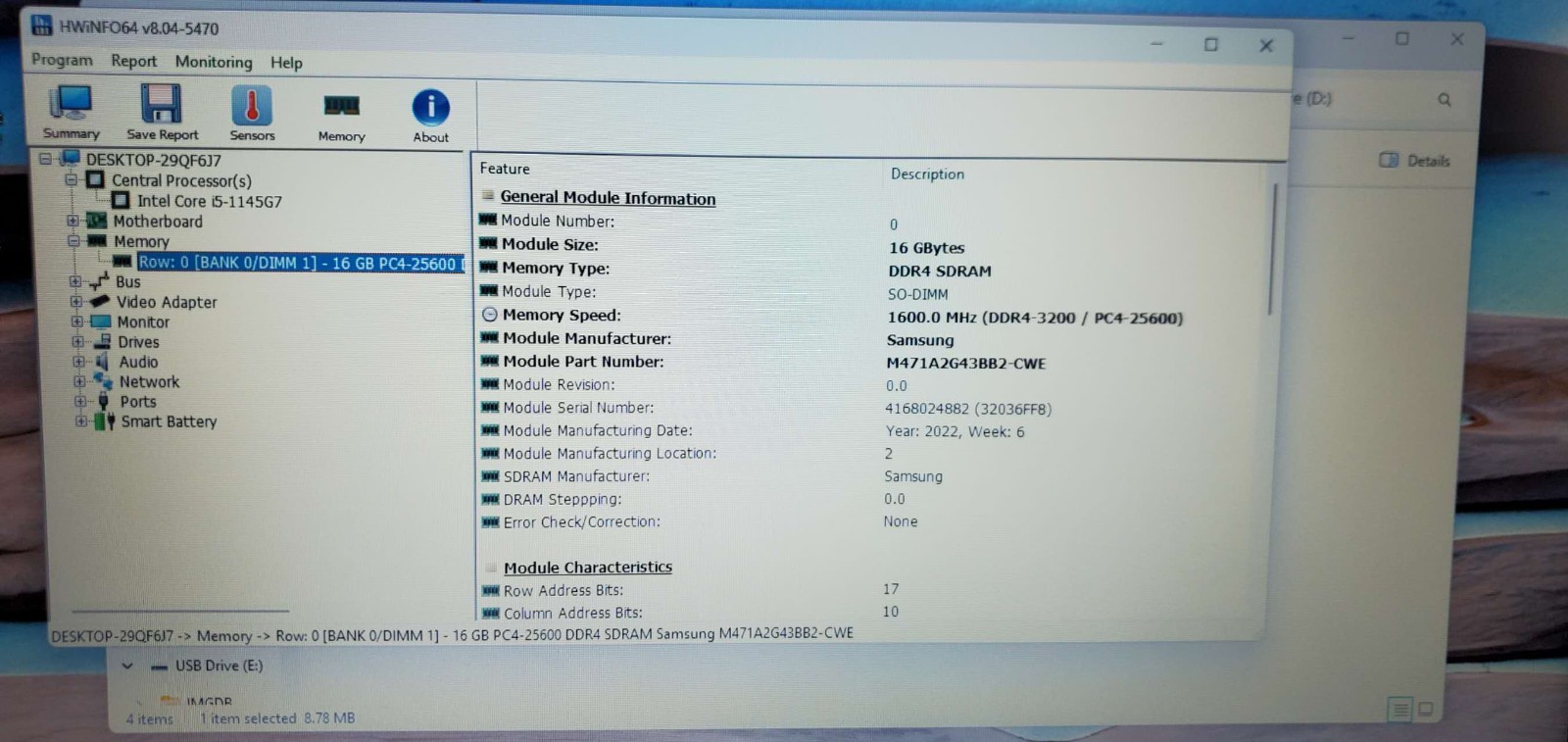Image resolution: width=1568 pixels, height=742 pixels.
Task: Expand the Motherboard tree node
Action: coord(72,221)
